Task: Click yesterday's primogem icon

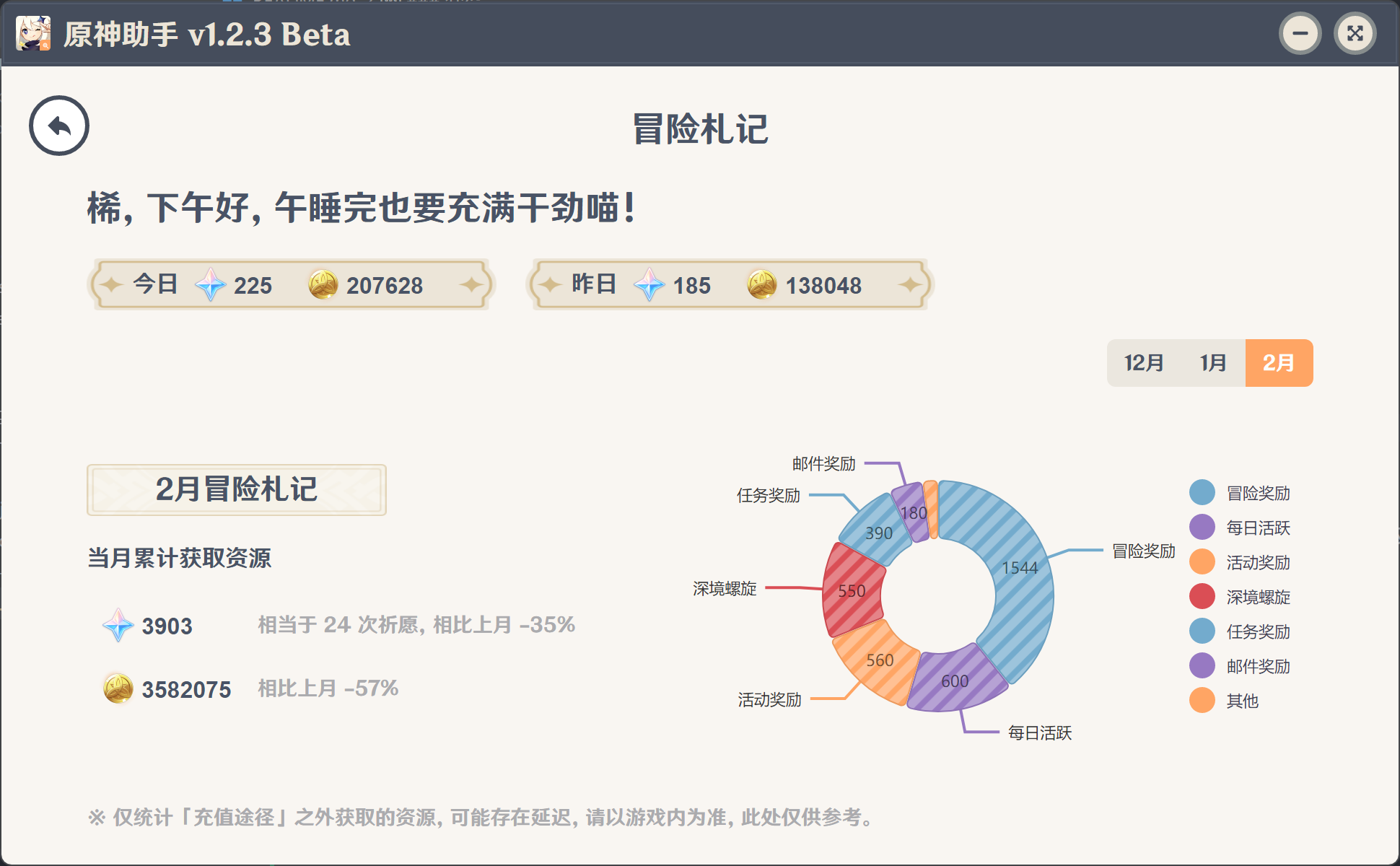Action: point(649,285)
